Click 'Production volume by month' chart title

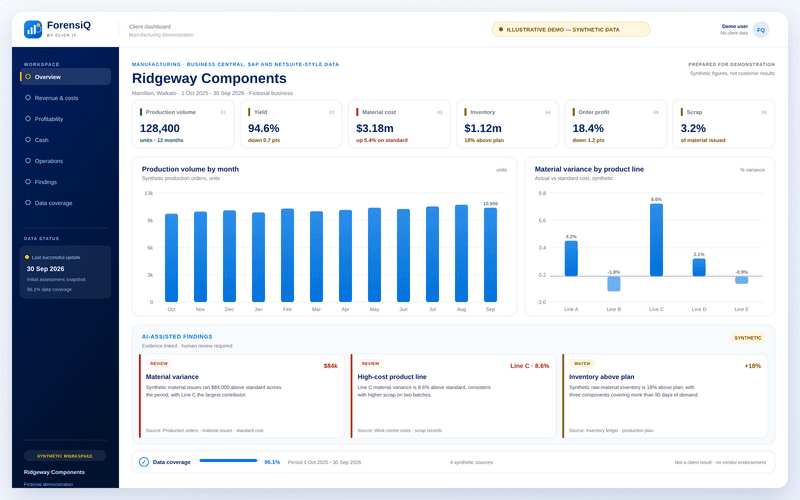[190, 169]
